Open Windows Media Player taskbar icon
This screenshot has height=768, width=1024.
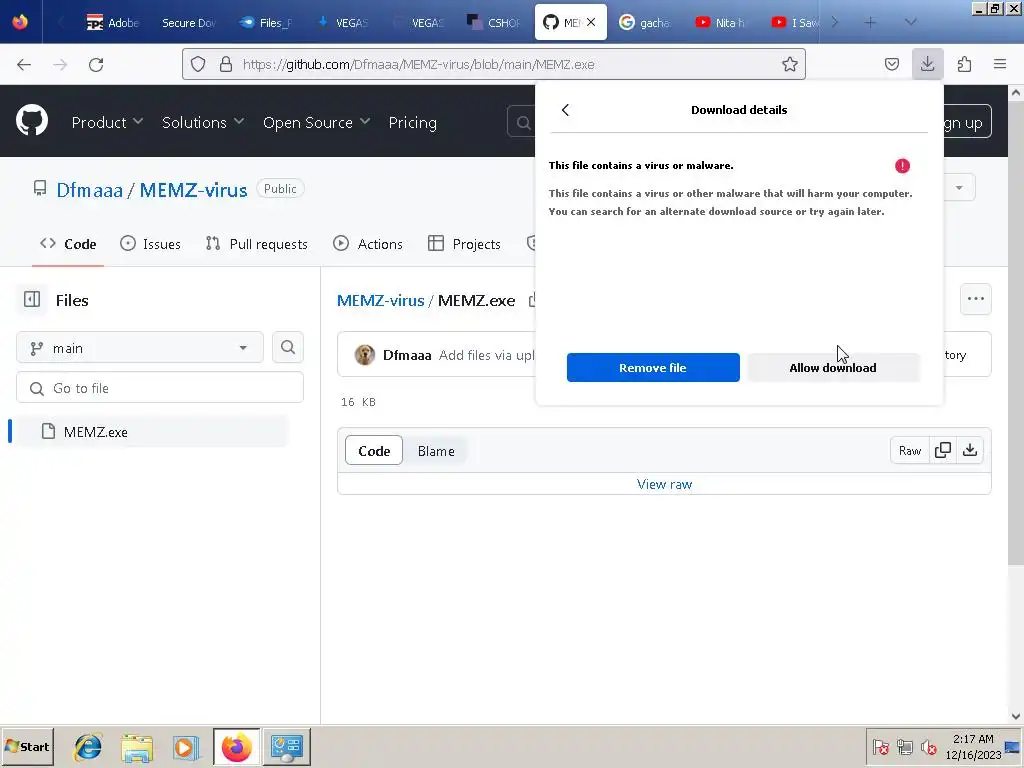[185, 747]
